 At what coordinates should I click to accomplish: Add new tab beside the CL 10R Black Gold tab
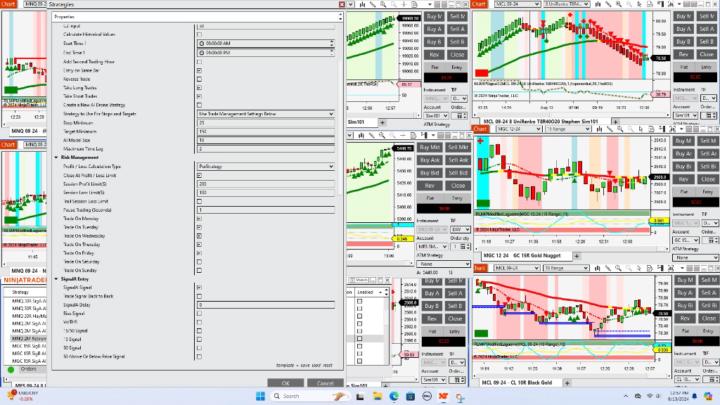point(567,382)
